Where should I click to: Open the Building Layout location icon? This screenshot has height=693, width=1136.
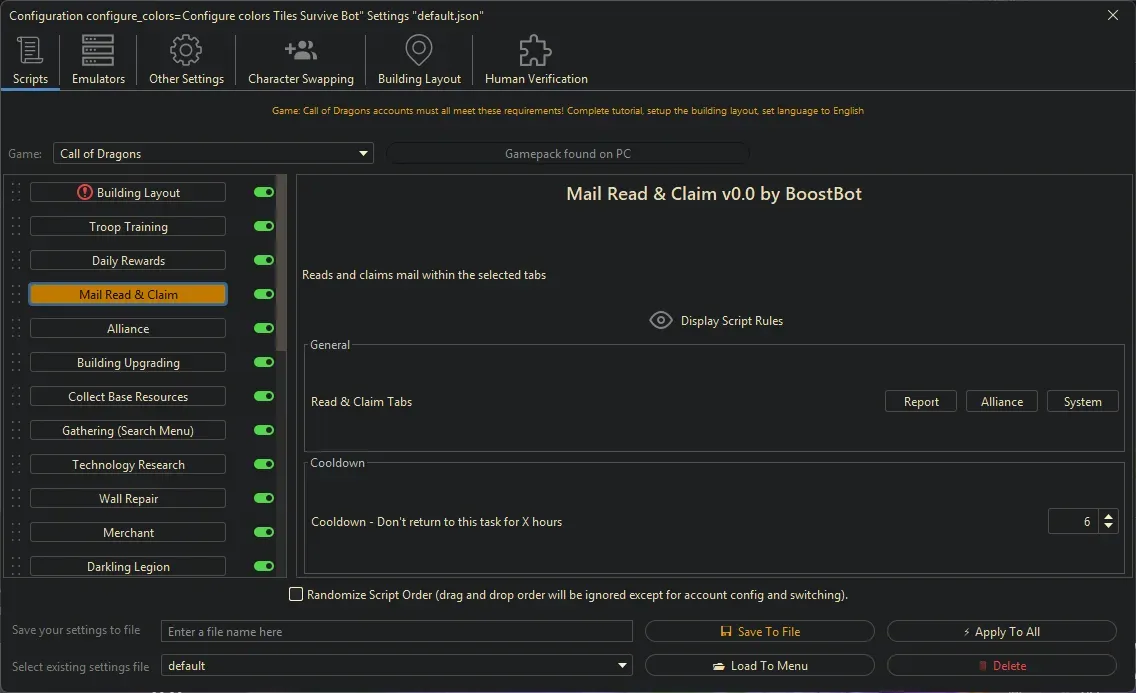(418, 50)
